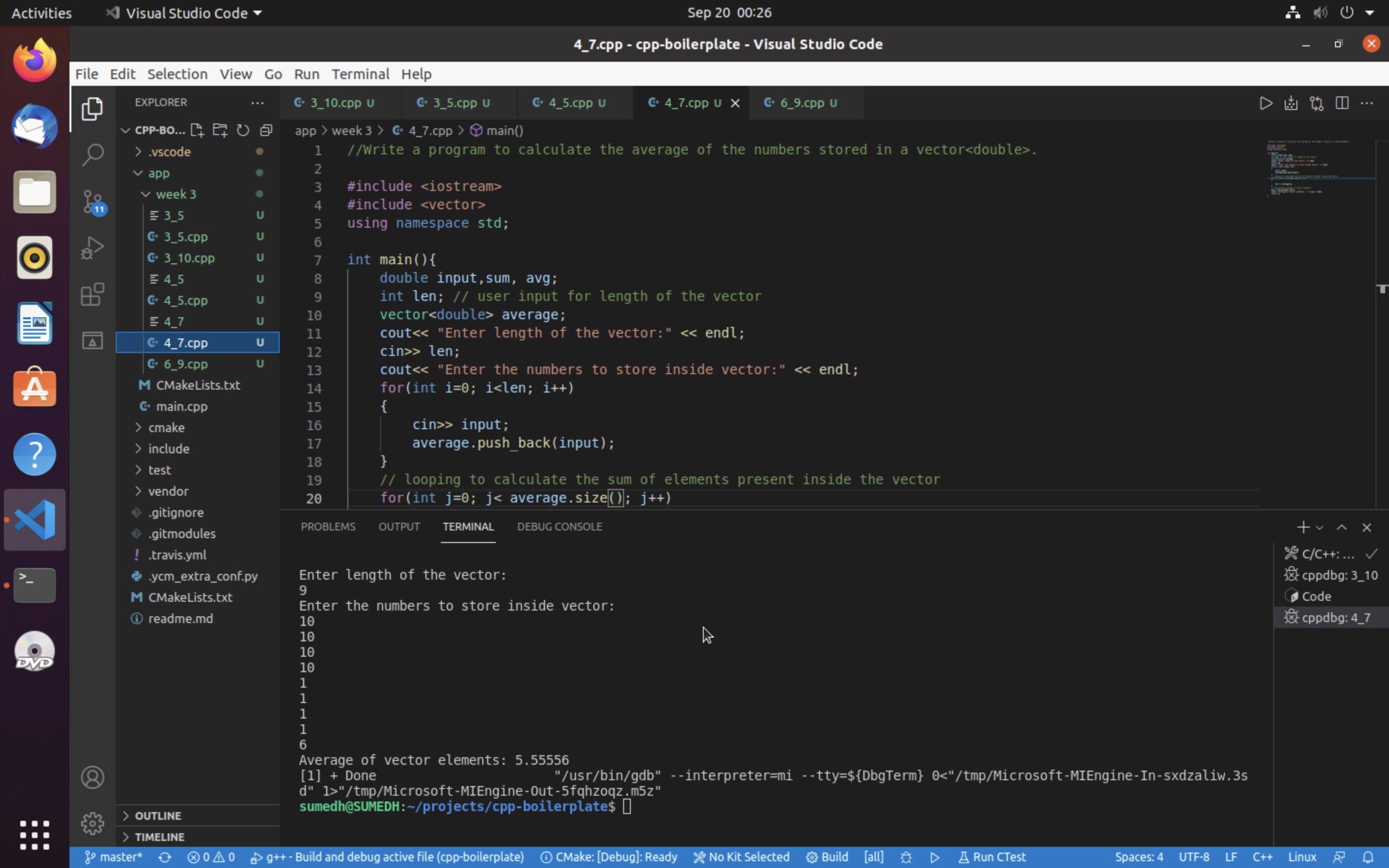Open the Accounts menu icon
The image size is (1389, 868).
pos(93,777)
